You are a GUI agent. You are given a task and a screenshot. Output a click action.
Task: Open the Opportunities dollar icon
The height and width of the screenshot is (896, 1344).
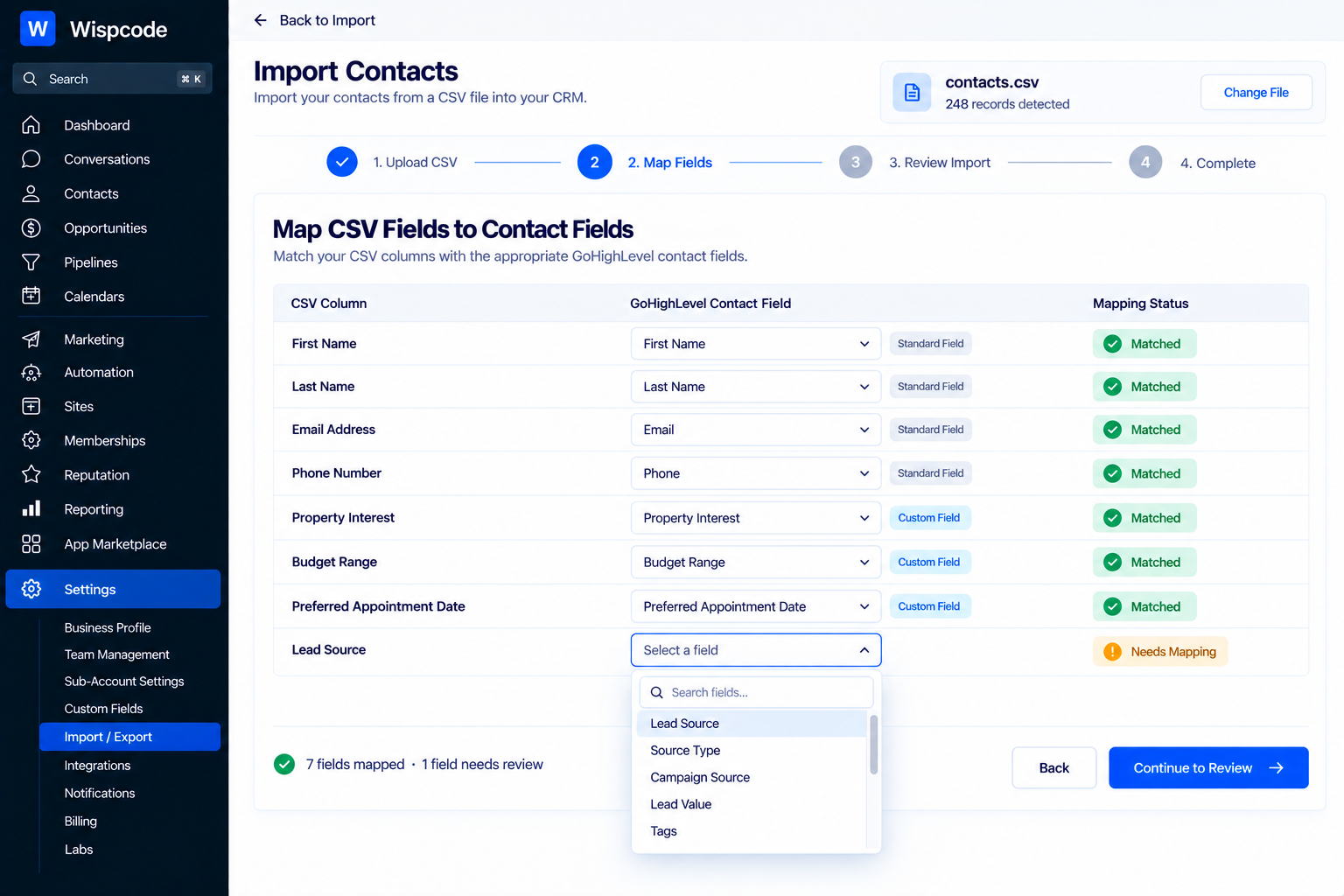[31, 228]
